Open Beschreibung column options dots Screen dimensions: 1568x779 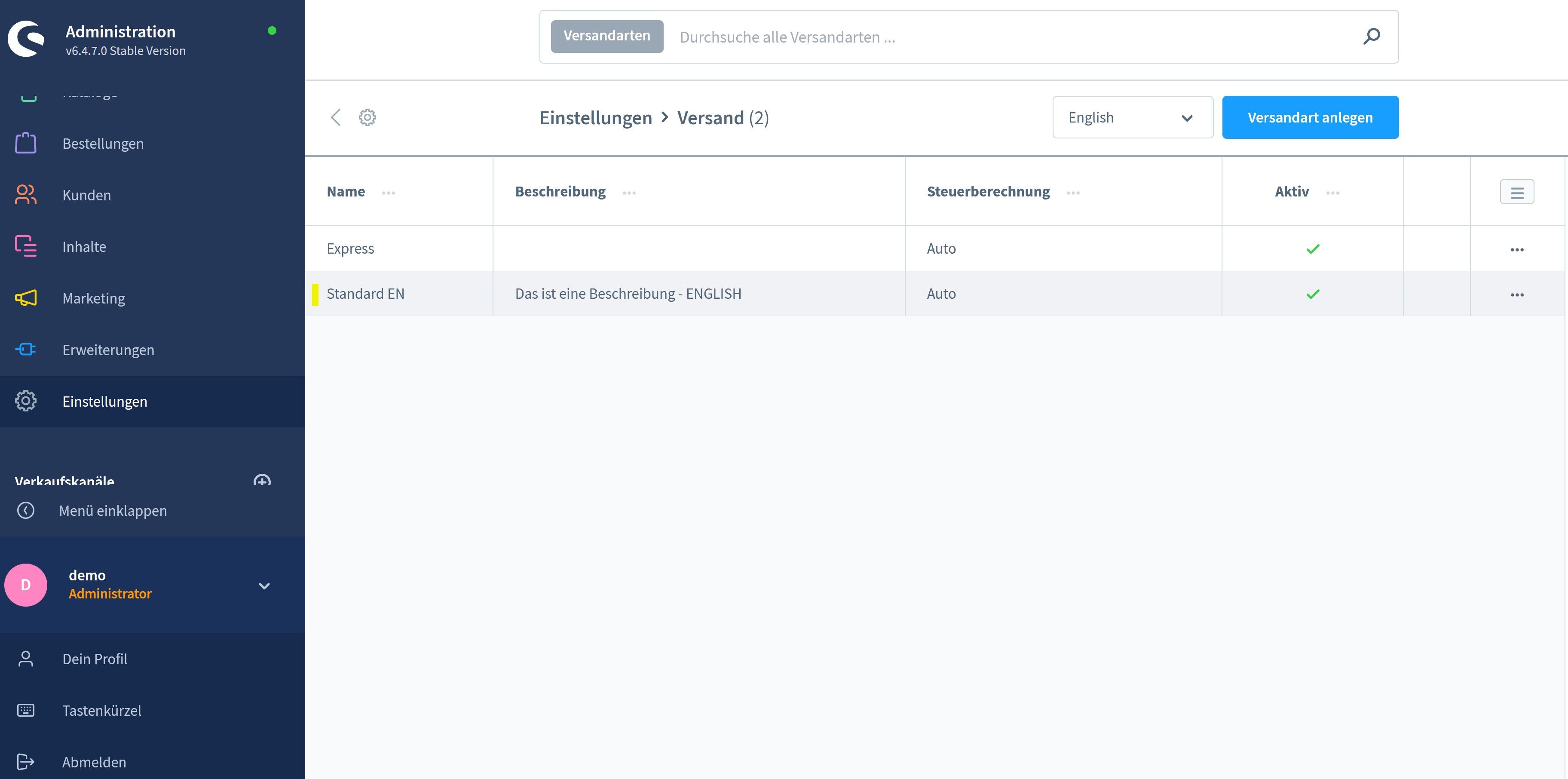629,193
